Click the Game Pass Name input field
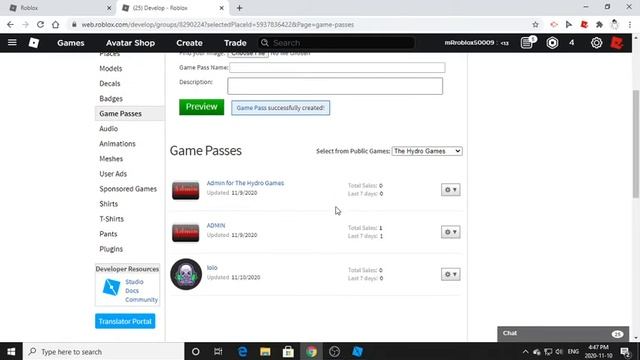 337,68
